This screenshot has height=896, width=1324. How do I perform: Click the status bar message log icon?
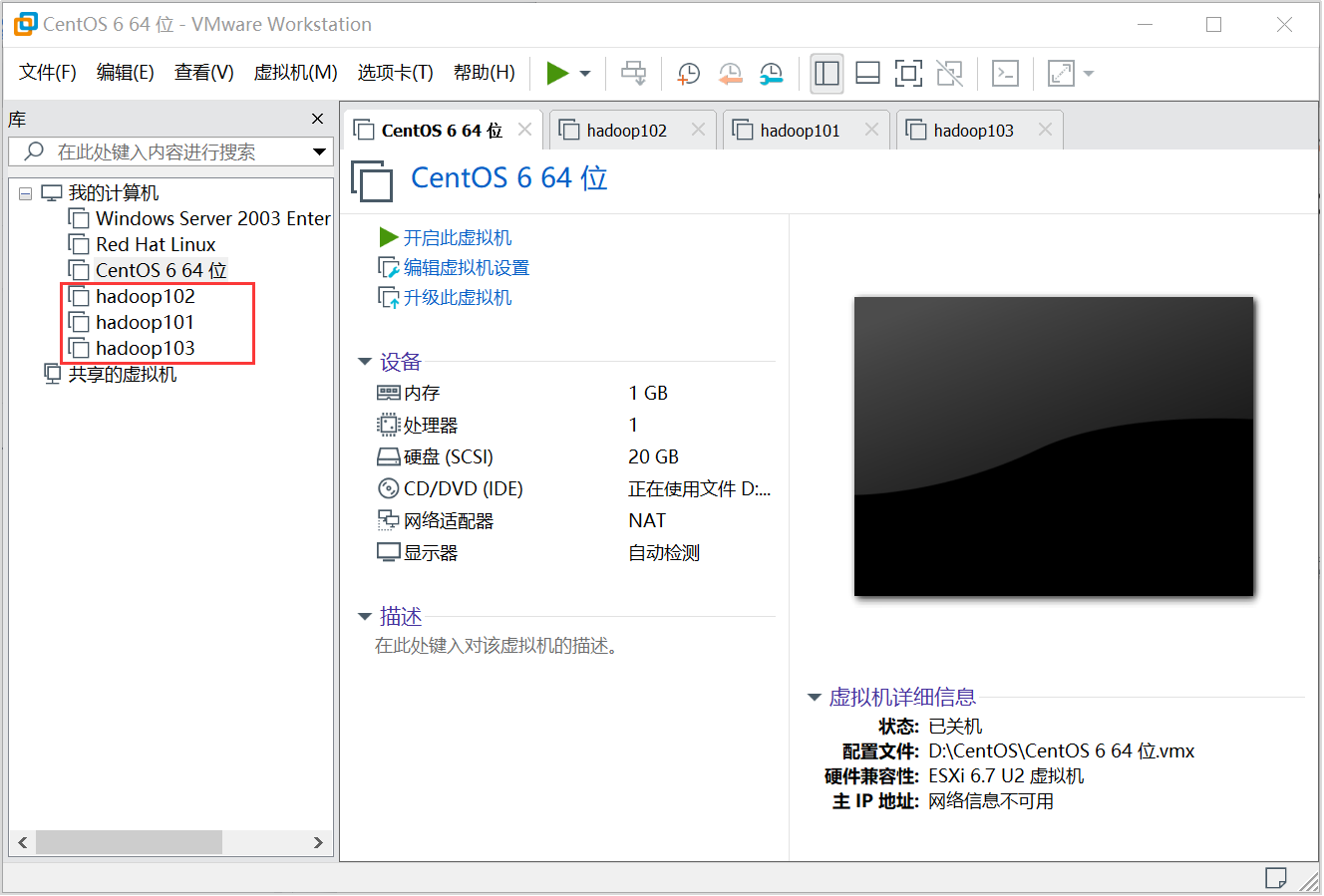point(1275,877)
